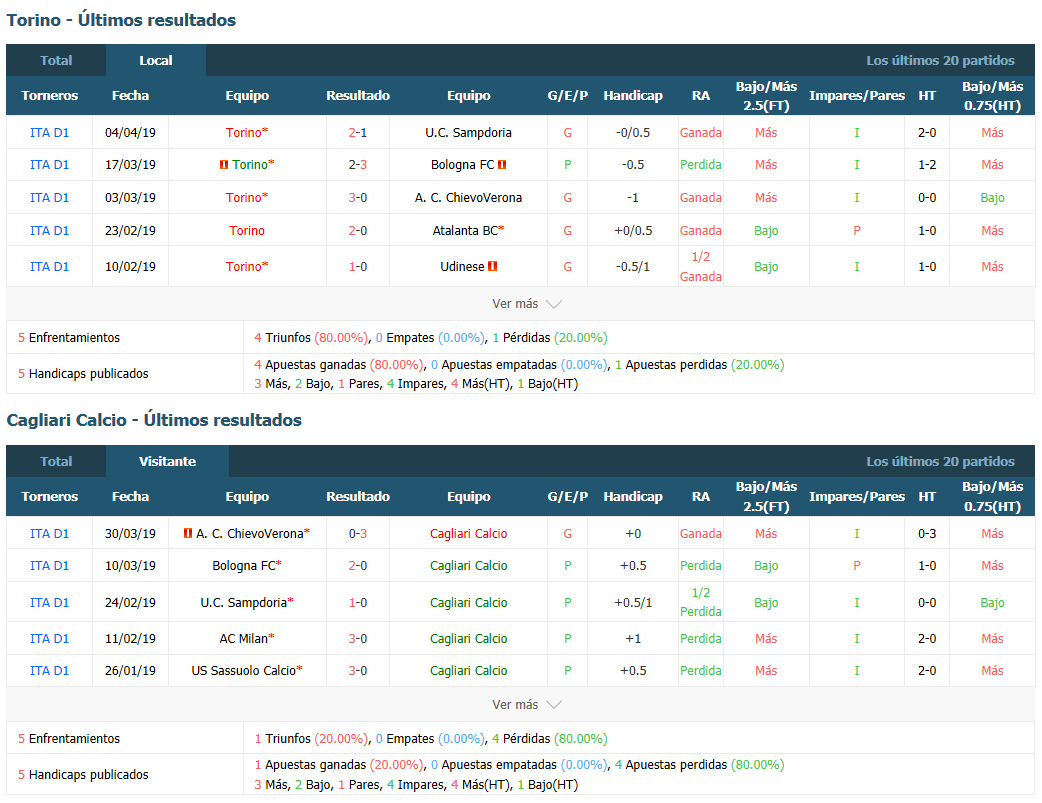
Task: Click the '4 Triunfos (80.00%)' summary text
Action: [x=310, y=338]
